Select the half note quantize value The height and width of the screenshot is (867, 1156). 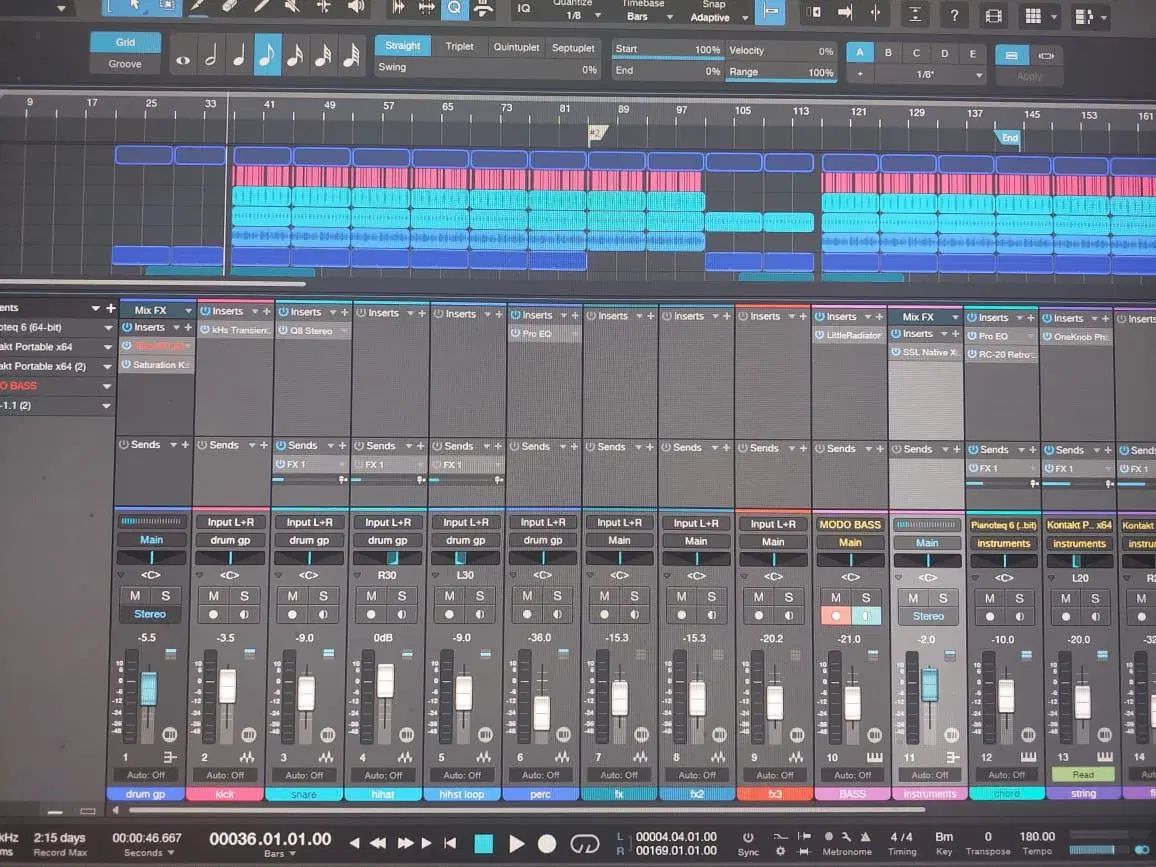point(211,57)
